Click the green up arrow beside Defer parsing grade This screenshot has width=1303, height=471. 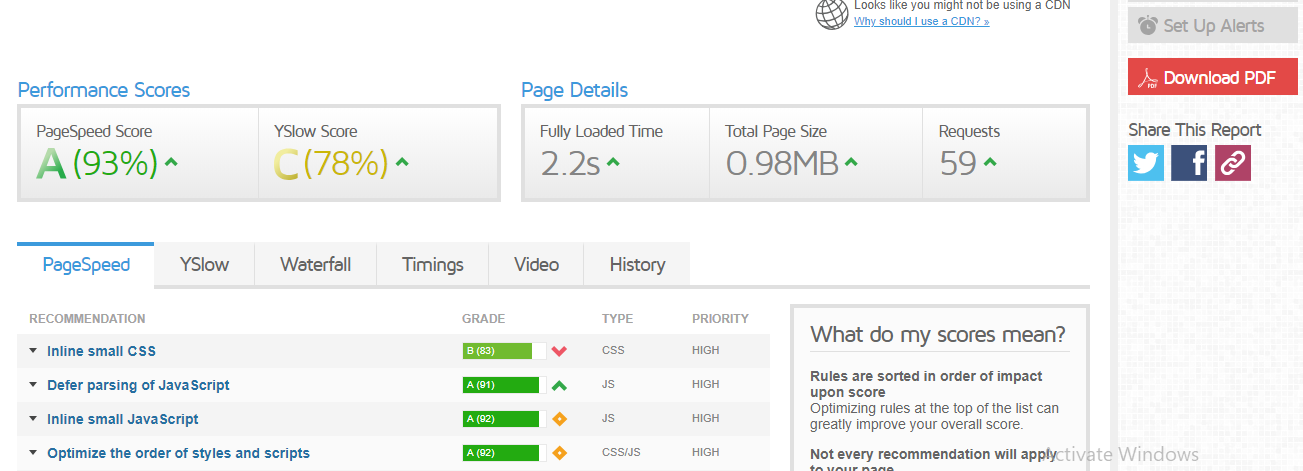click(559, 385)
